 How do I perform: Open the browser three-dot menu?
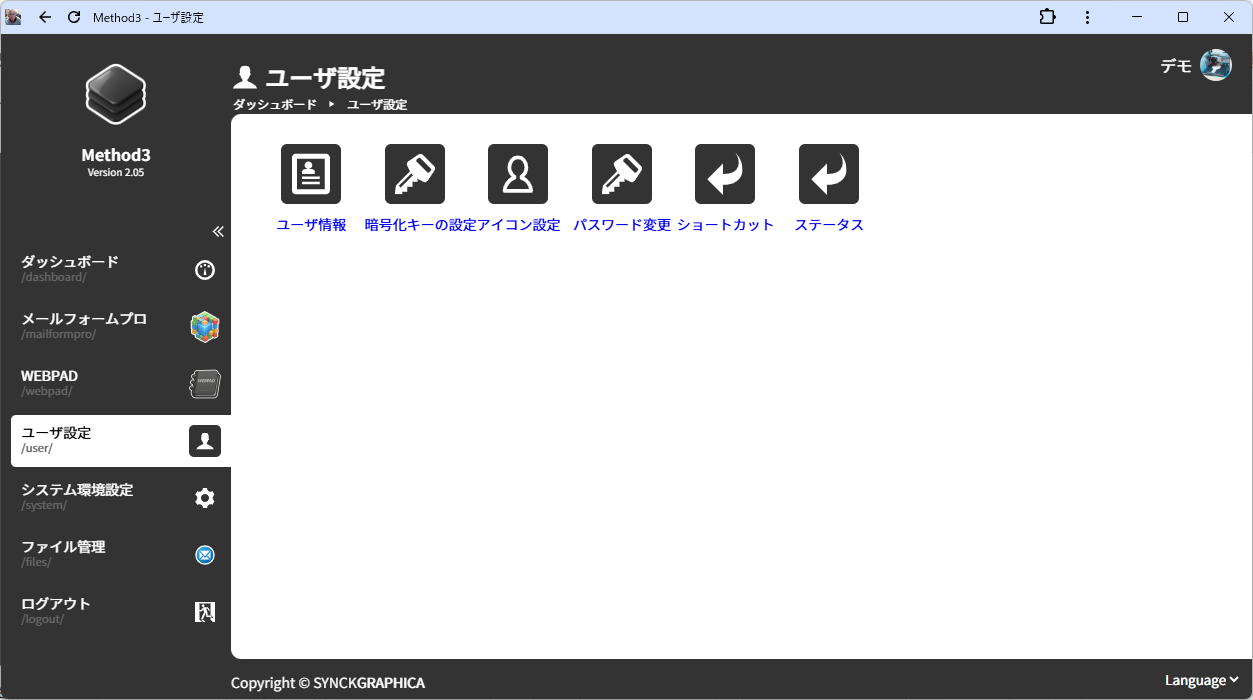[x=1088, y=17]
